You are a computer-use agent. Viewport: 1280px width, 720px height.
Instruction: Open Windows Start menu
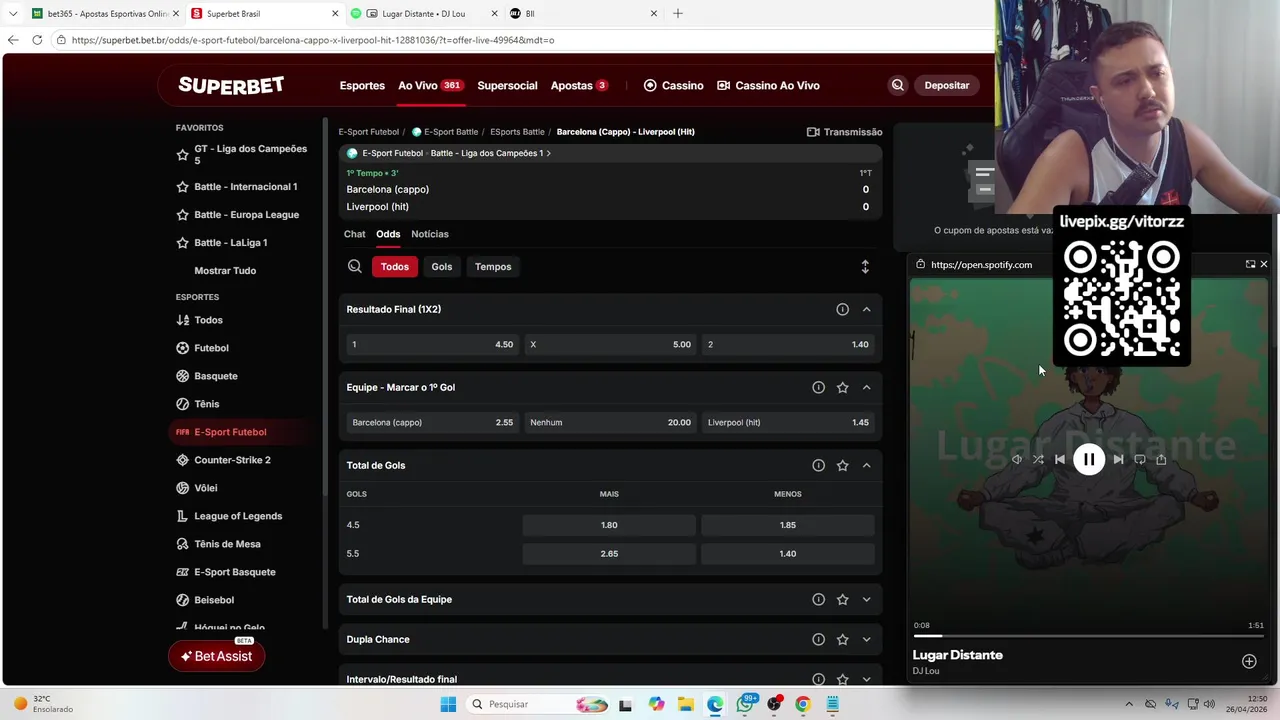[448, 704]
